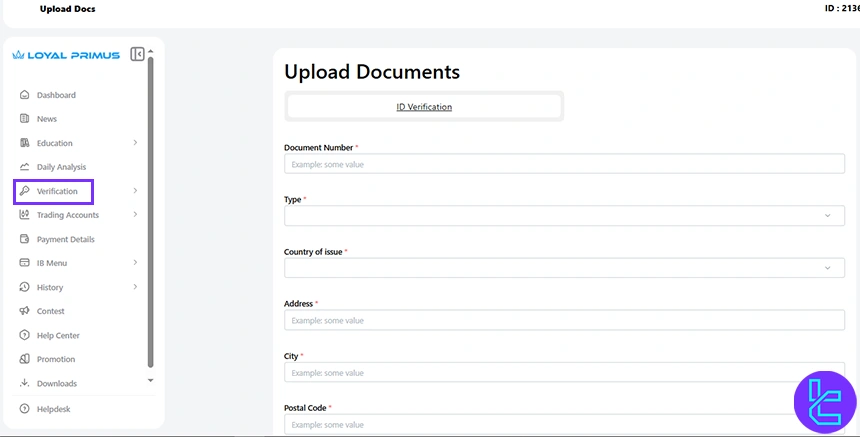This screenshot has width=860, height=437.
Task: Open the Type dropdown
Action: (564, 215)
